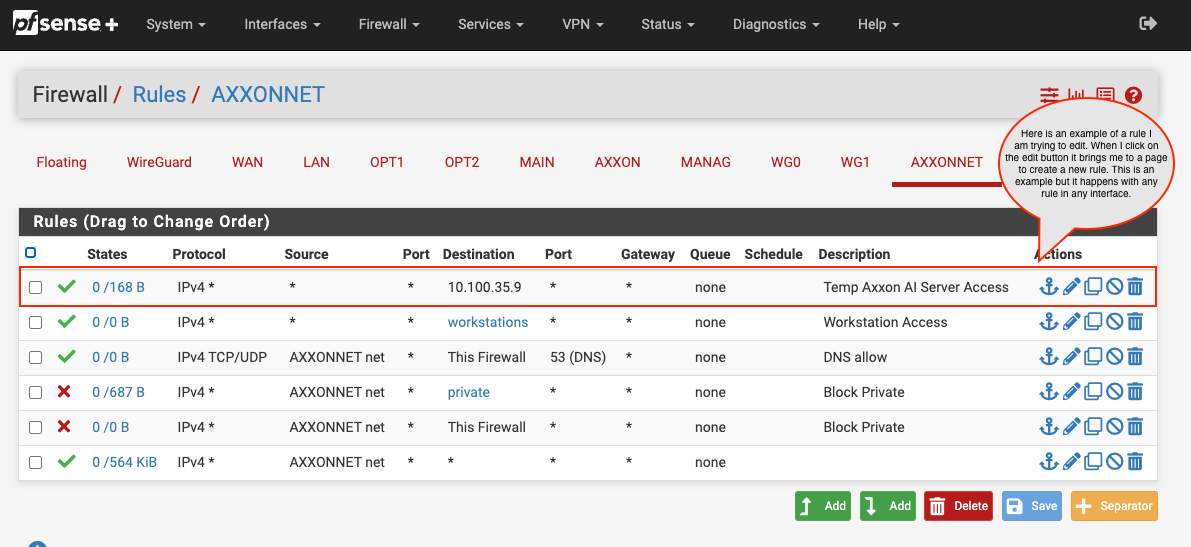The height and width of the screenshot is (547, 1191).
Task: Switch to the WG0 tab
Action: coord(786,162)
